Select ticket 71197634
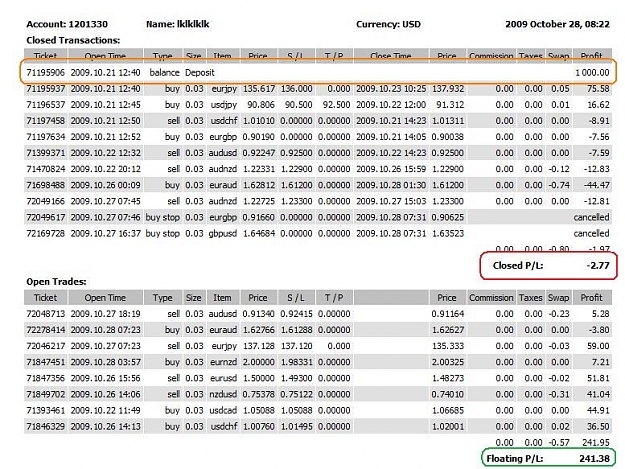Screen dimensions: 625x469 (45, 137)
